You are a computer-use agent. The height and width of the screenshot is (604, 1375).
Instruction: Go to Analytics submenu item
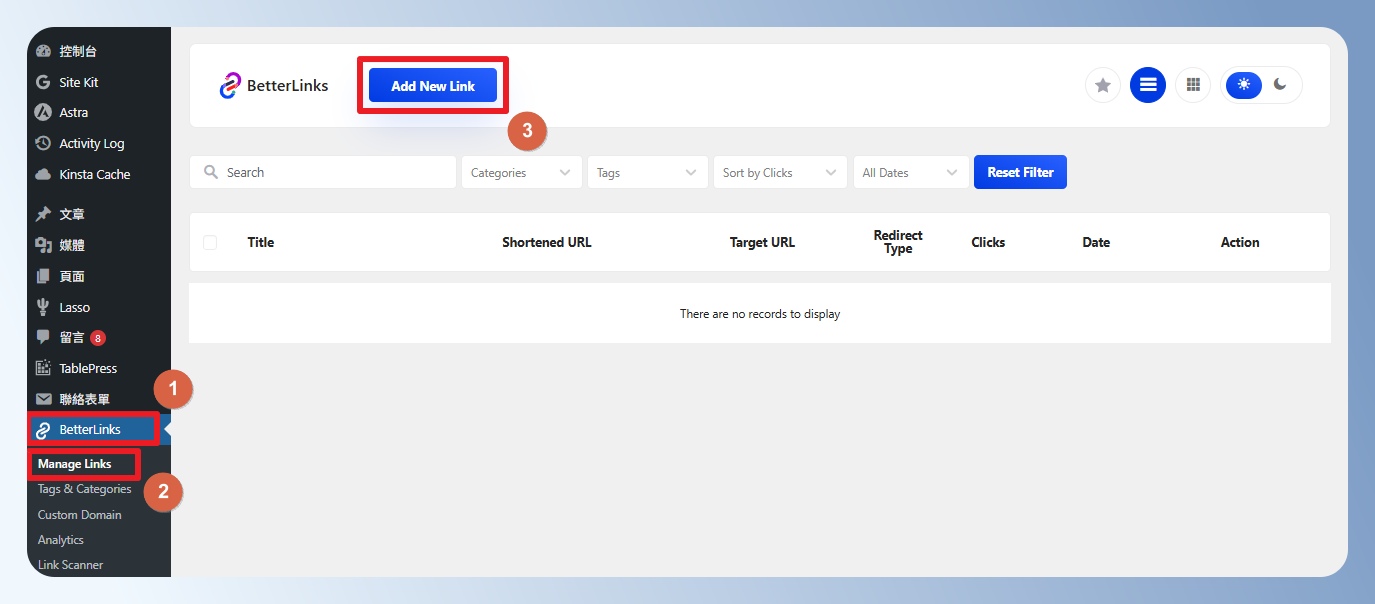click(x=61, y=540)
